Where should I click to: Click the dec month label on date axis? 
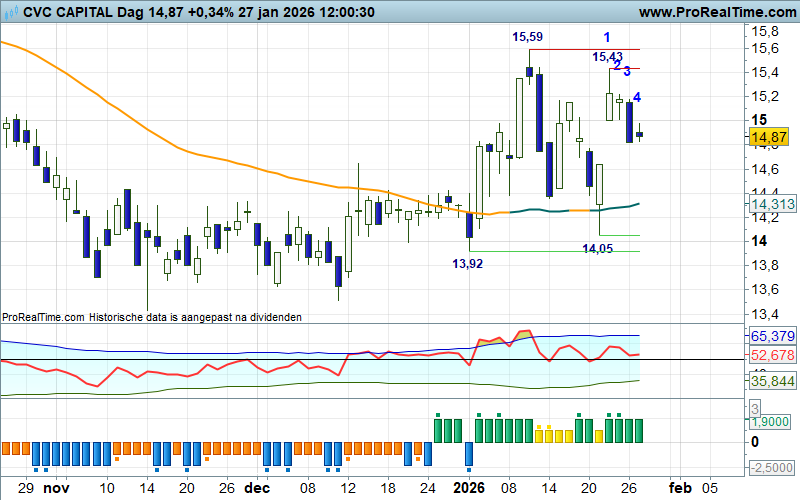[258, 489]
